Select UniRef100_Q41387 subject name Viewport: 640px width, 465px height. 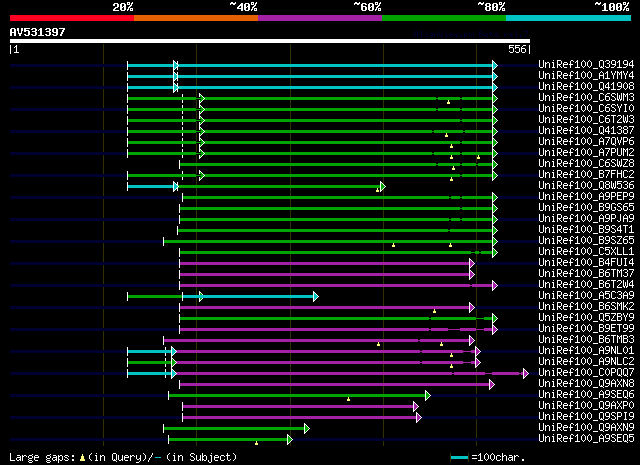[586, 131]
